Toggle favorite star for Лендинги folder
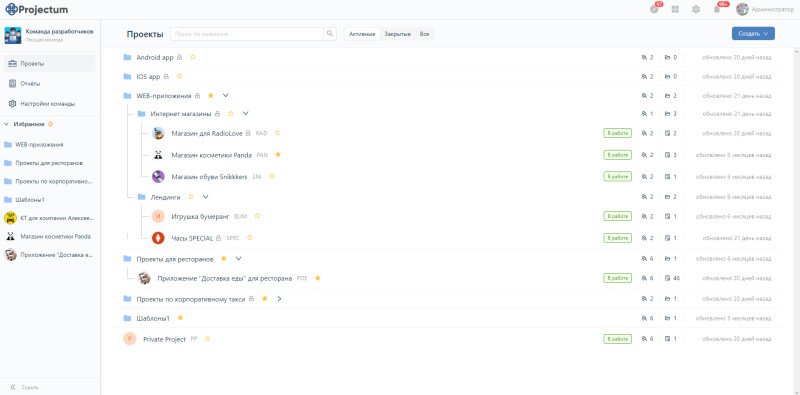800x395 pixels. 191,196
